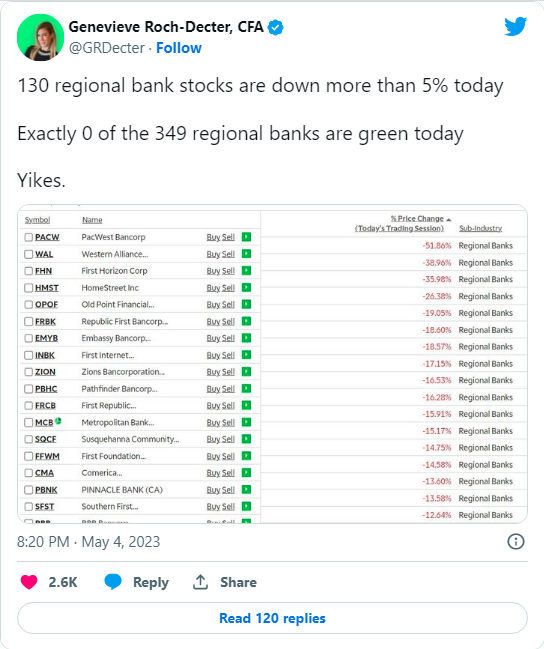
Task: Click Buy link for HomeStreet Inc
Action: pos(213,288)
